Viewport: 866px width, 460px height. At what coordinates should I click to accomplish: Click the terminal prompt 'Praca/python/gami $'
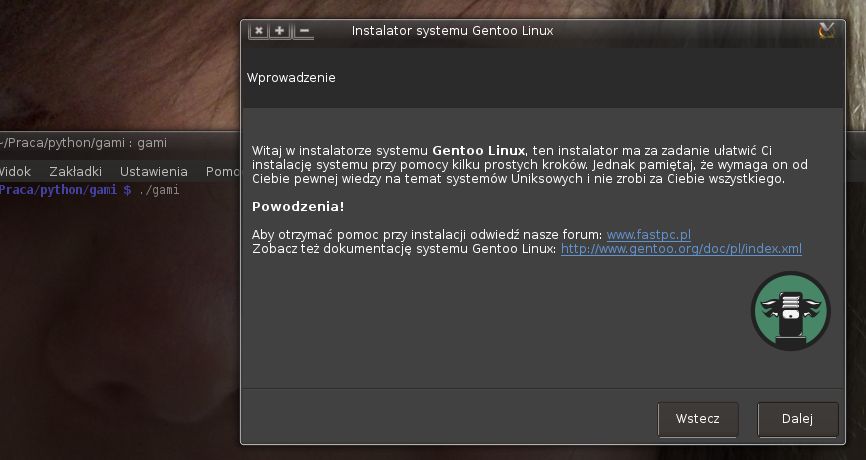(x=66, y=191)
